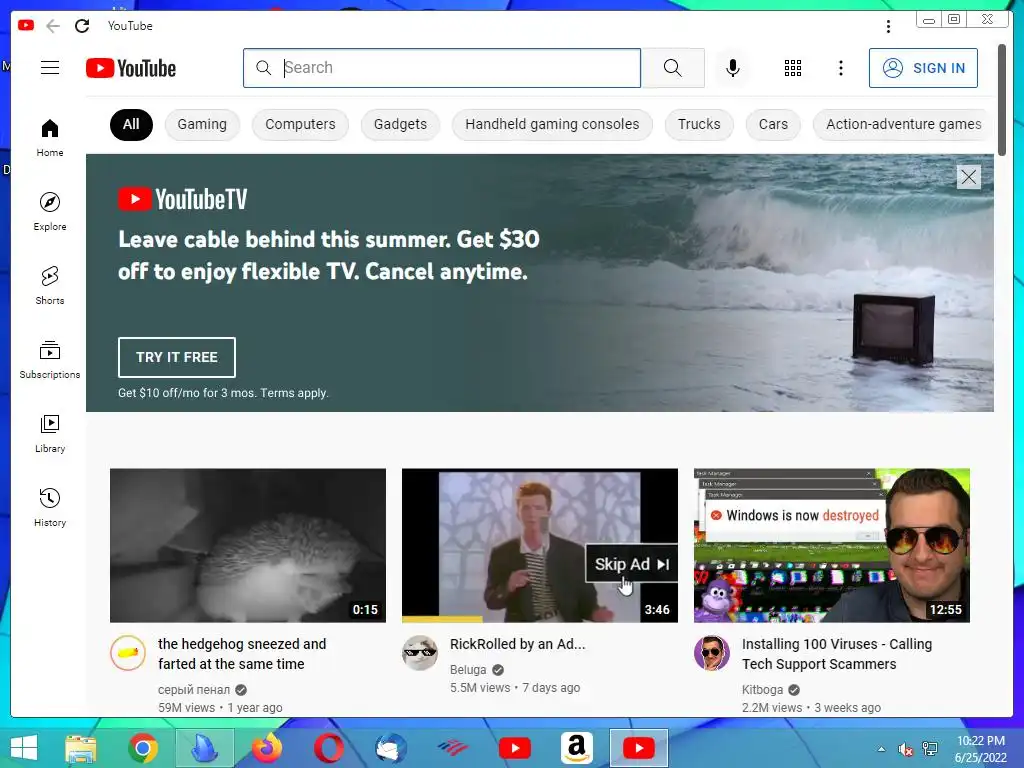Go back with window back arrow
The width and height of the screenshot is (1024, 768).
[x=53, y=26]
